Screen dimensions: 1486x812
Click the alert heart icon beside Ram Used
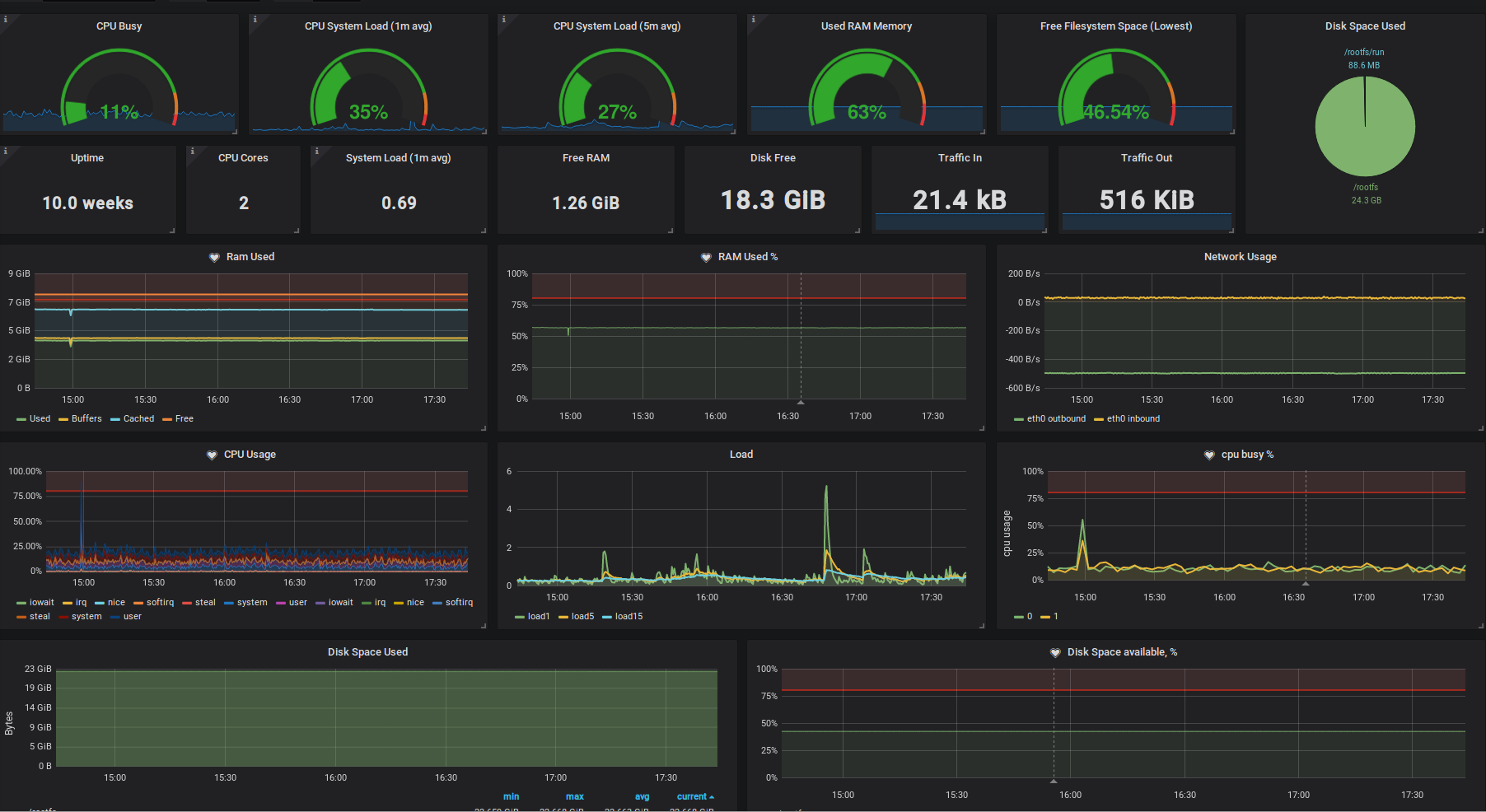(x=214, y=257)
